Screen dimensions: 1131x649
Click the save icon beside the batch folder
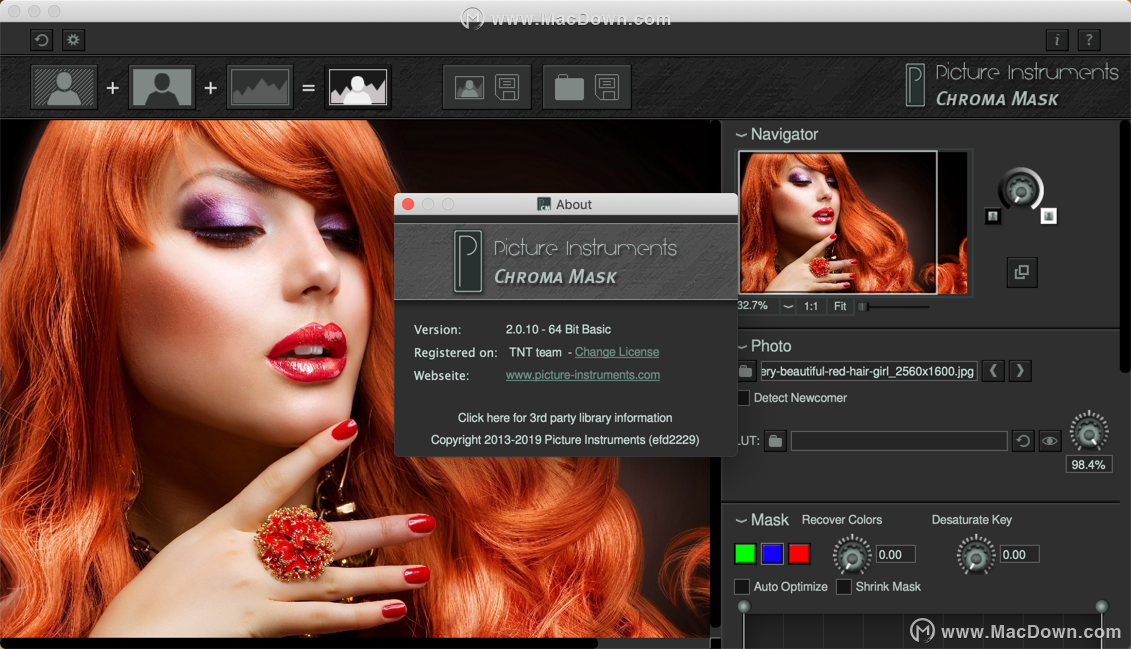point(607,88)
